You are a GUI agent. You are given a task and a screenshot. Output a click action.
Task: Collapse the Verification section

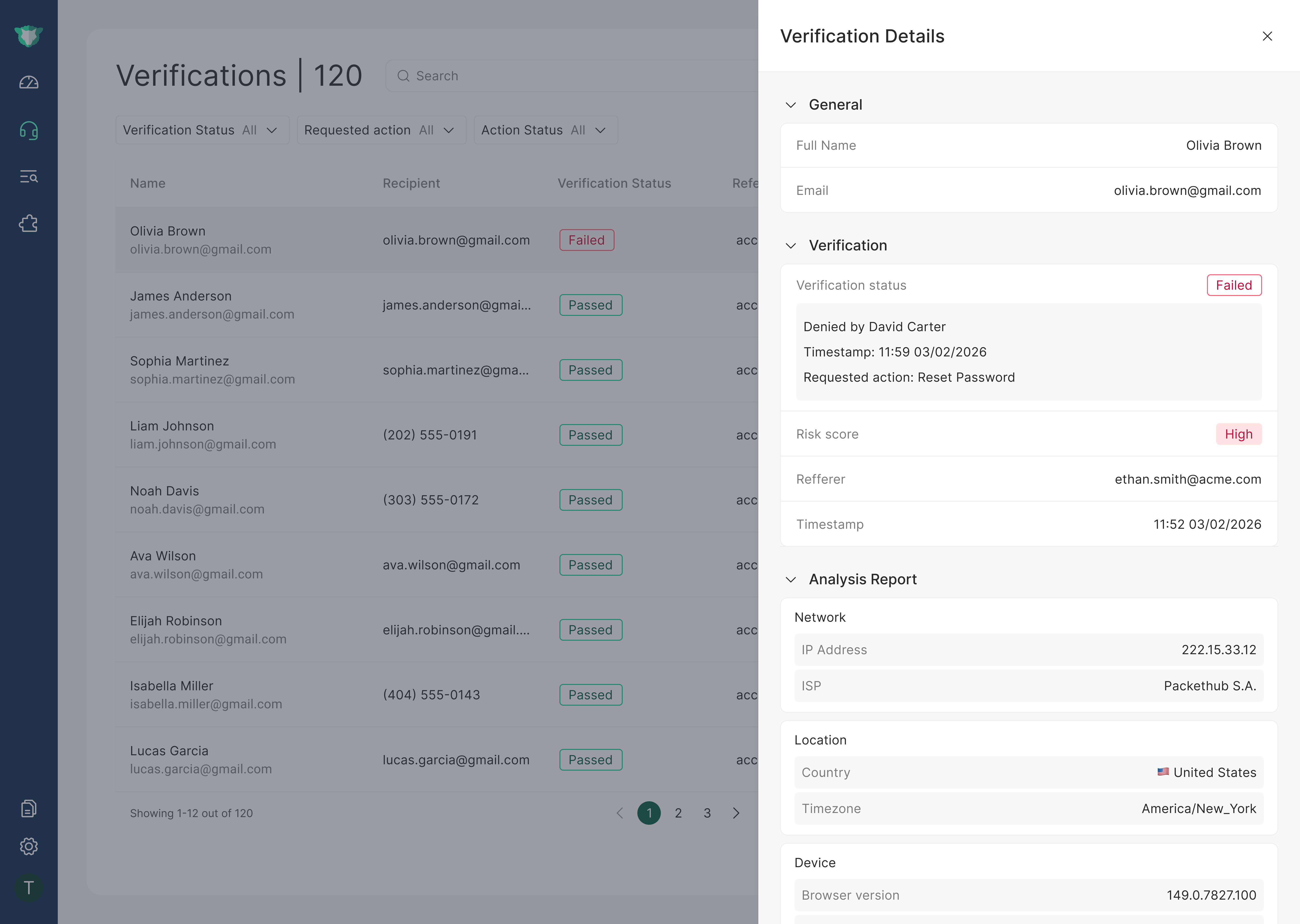pyautogui.click(x=791, y=246)
